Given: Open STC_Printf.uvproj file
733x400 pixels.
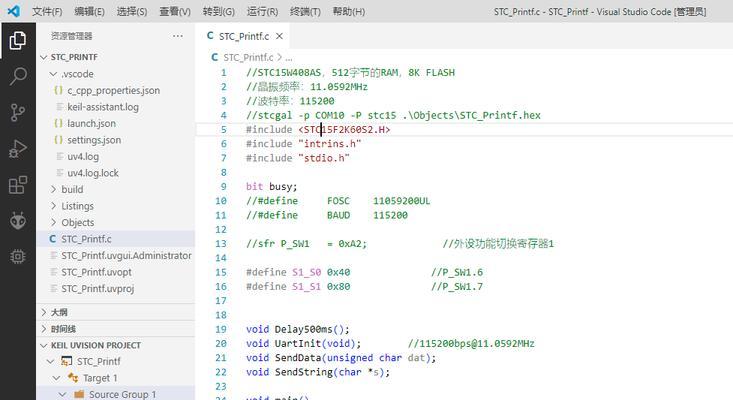Looking at the screenshot, I should tap(98, 289).
